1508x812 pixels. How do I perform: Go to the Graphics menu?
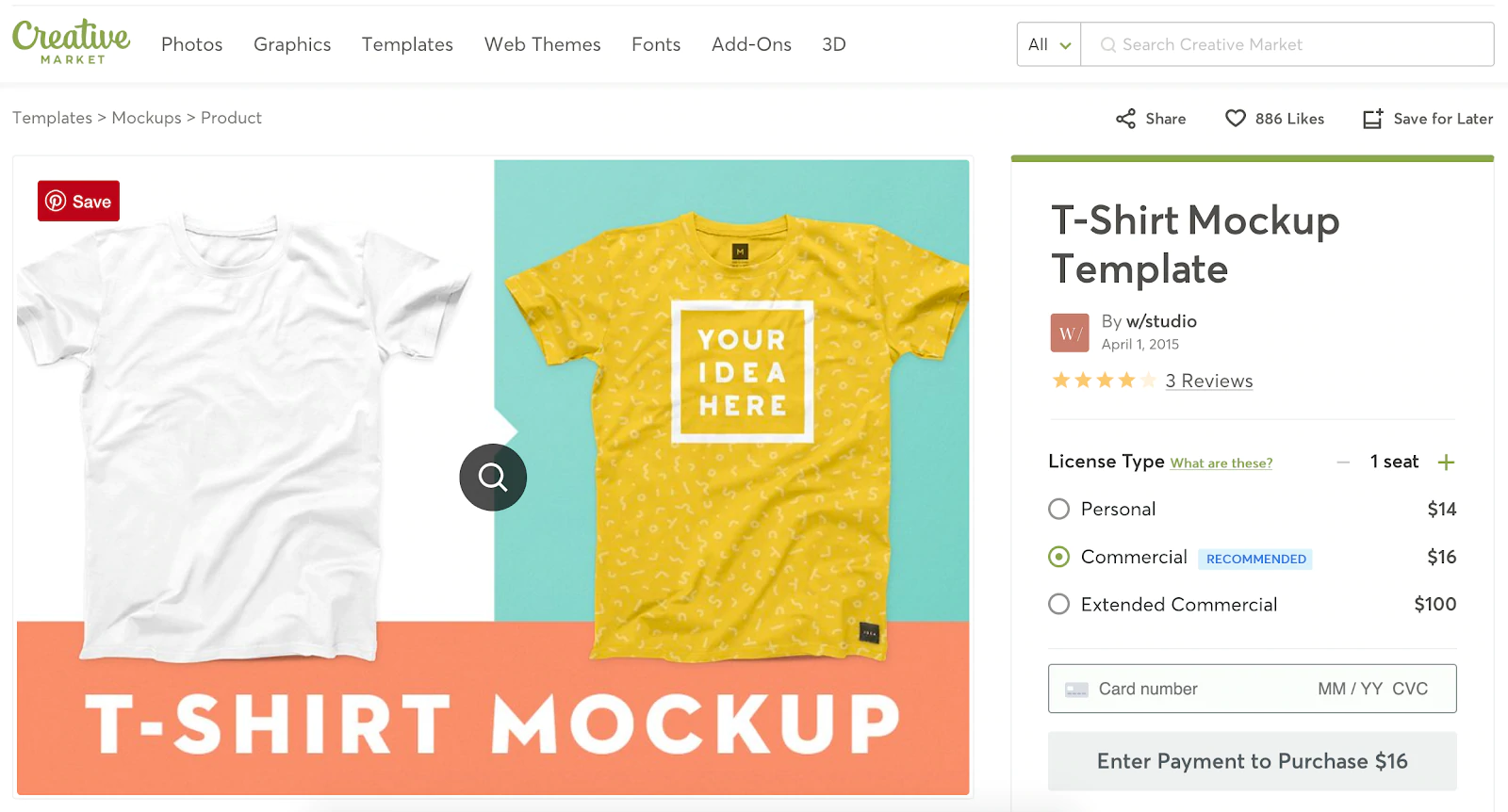coord(292,44)
